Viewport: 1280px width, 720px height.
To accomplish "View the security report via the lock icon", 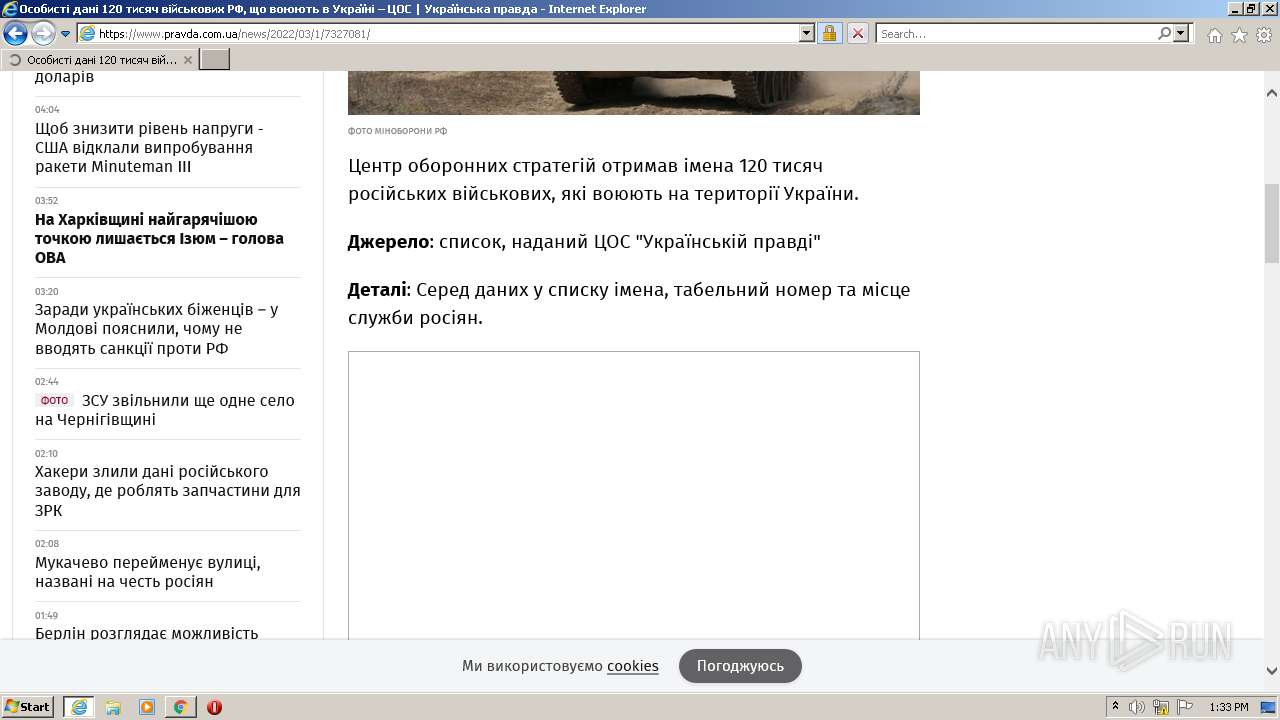I will pos(829,33).
